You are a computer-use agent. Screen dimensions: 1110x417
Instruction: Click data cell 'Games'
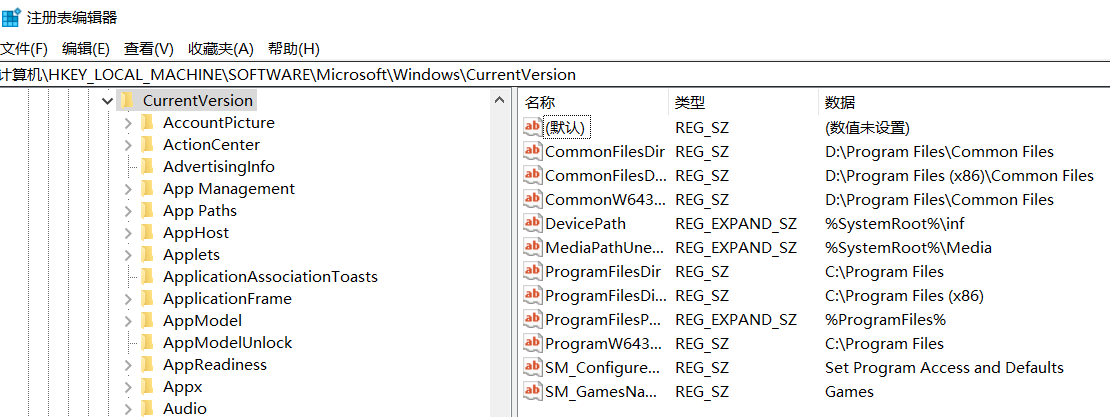pos(849,392)
